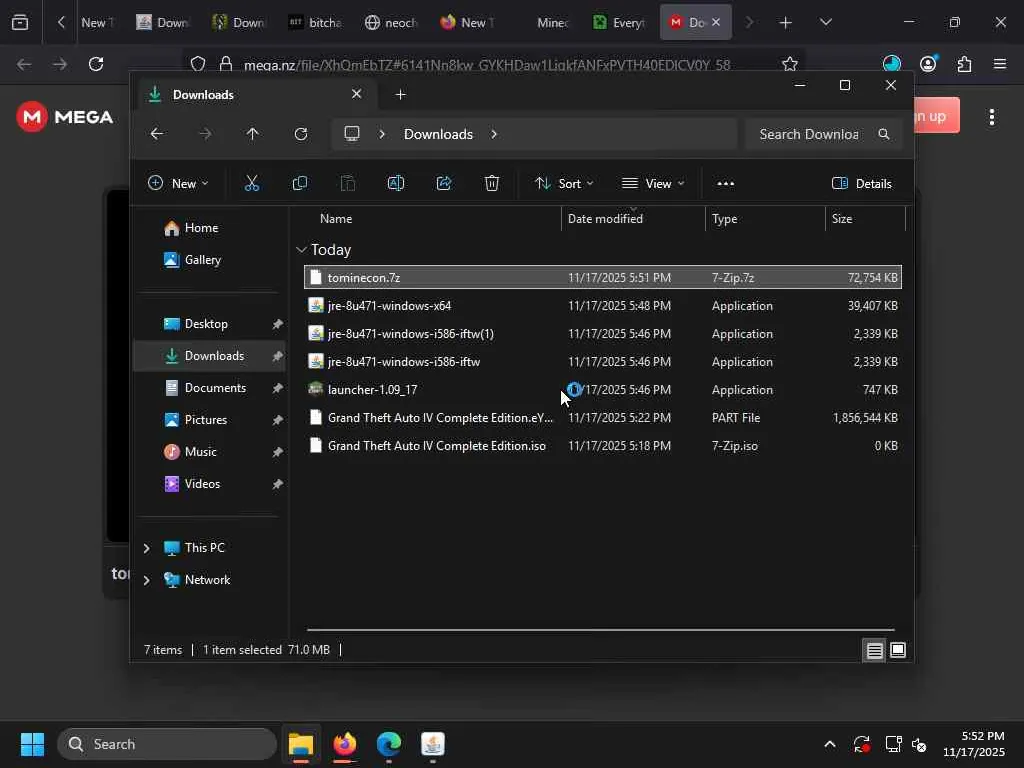Open Firefox extensions puzzle icon
The image size is (1024, 768).
(x=965, y=64)
